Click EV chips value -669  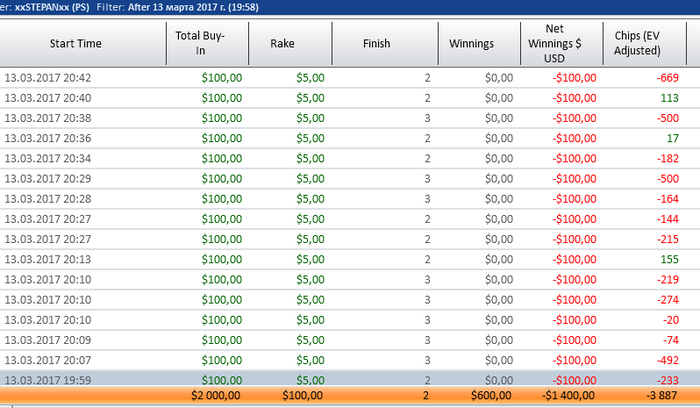[x=667, y=78]
